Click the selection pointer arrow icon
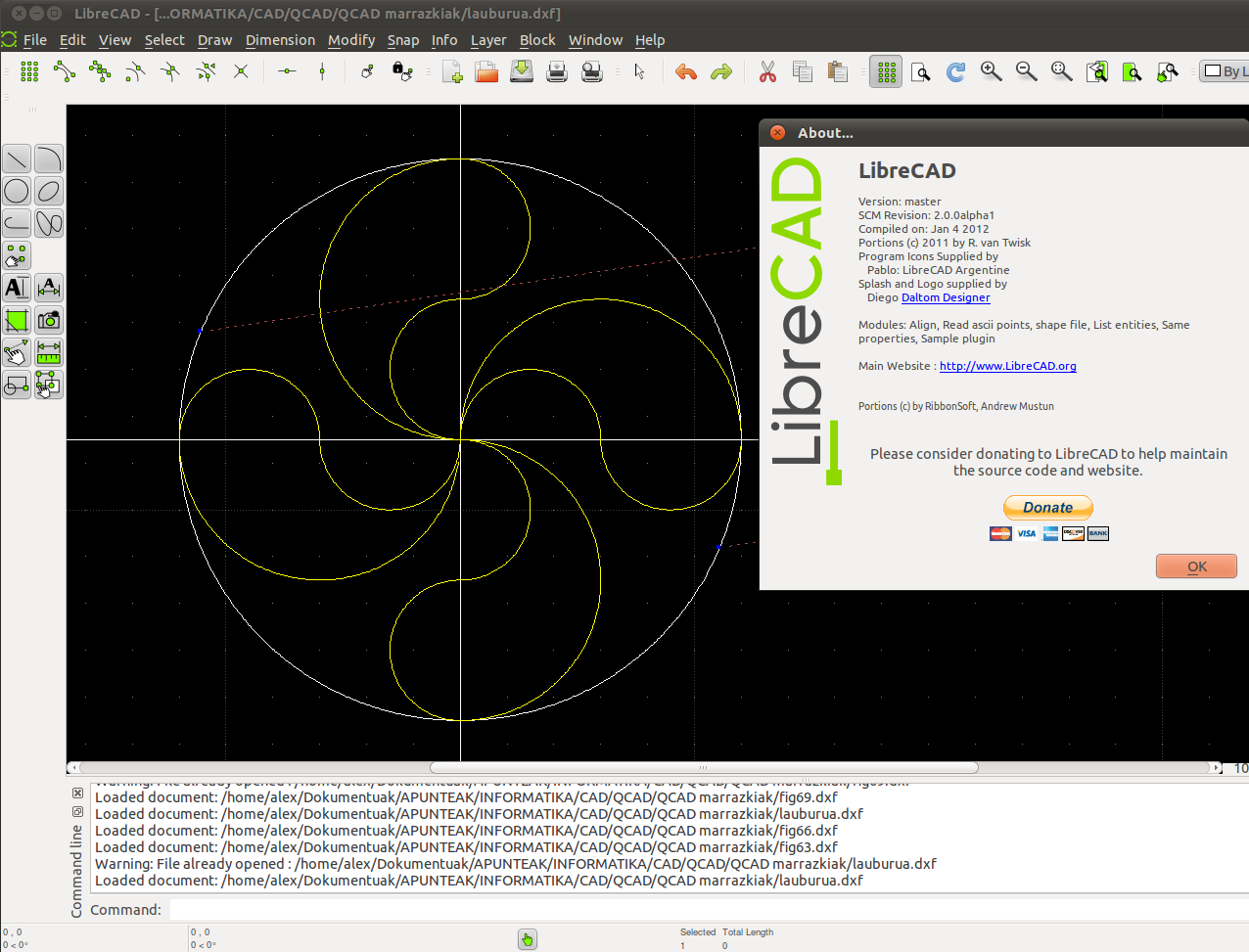The image size is (1249, 952). (639, 71)
